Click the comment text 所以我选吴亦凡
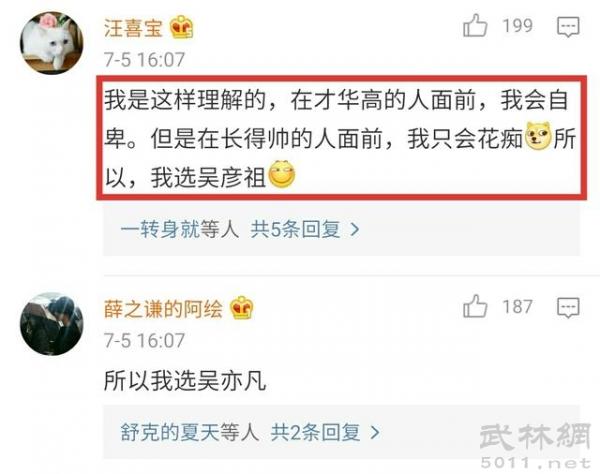Screen dimensions: 600x474 185,381
